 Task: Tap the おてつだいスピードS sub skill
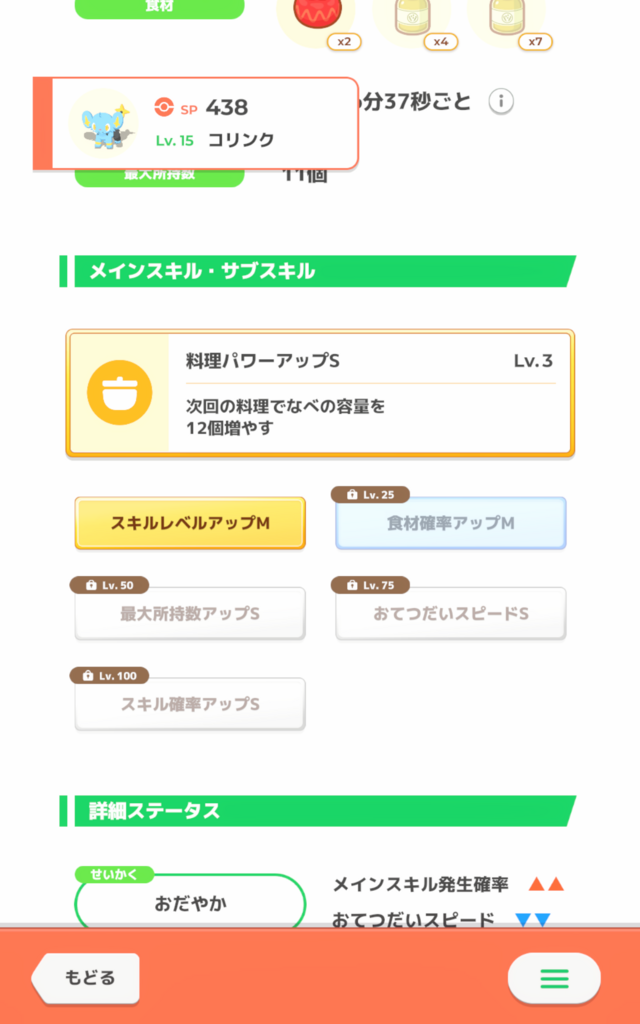tap(450, 614)
